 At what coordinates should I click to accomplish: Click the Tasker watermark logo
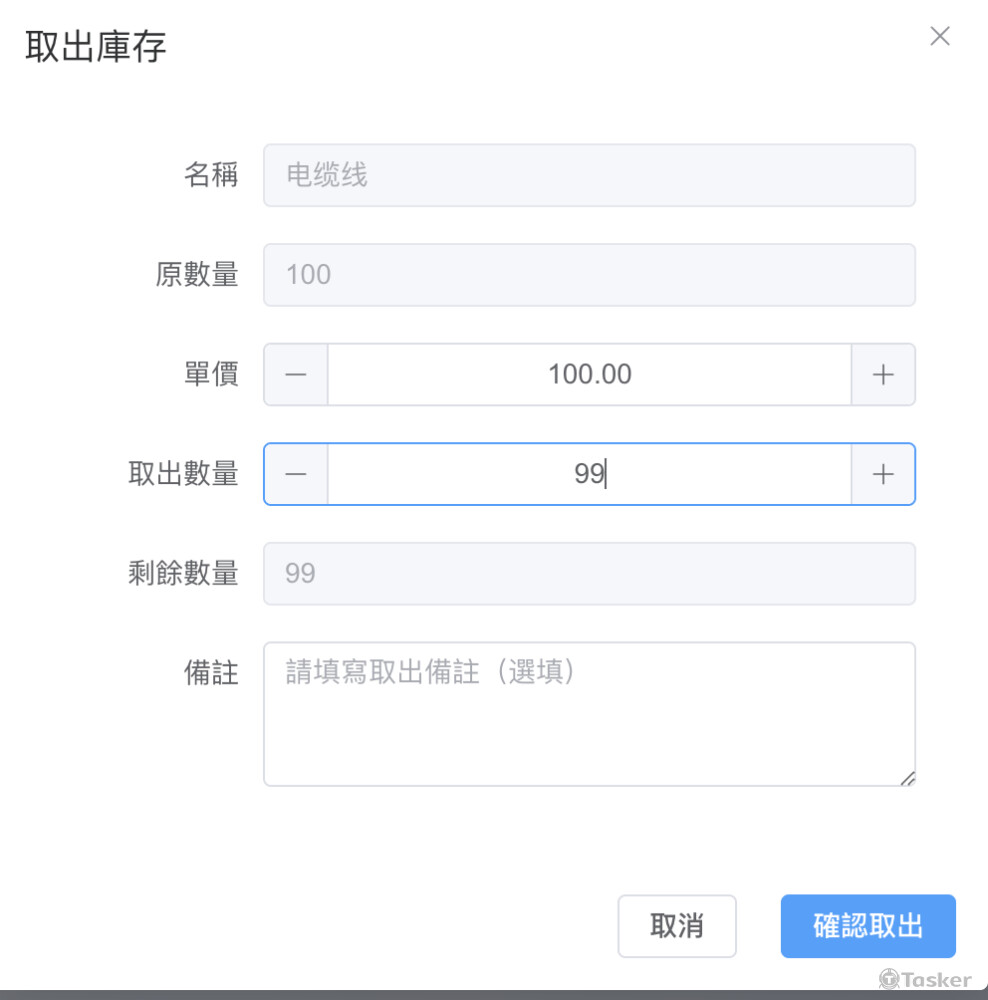pos(925,979)
